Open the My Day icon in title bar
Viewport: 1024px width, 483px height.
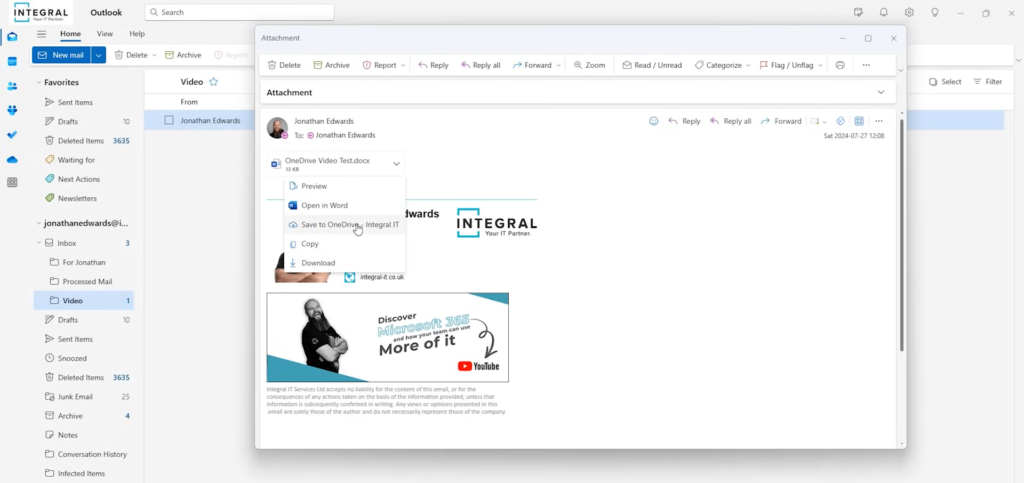click(x=858, y=12)
